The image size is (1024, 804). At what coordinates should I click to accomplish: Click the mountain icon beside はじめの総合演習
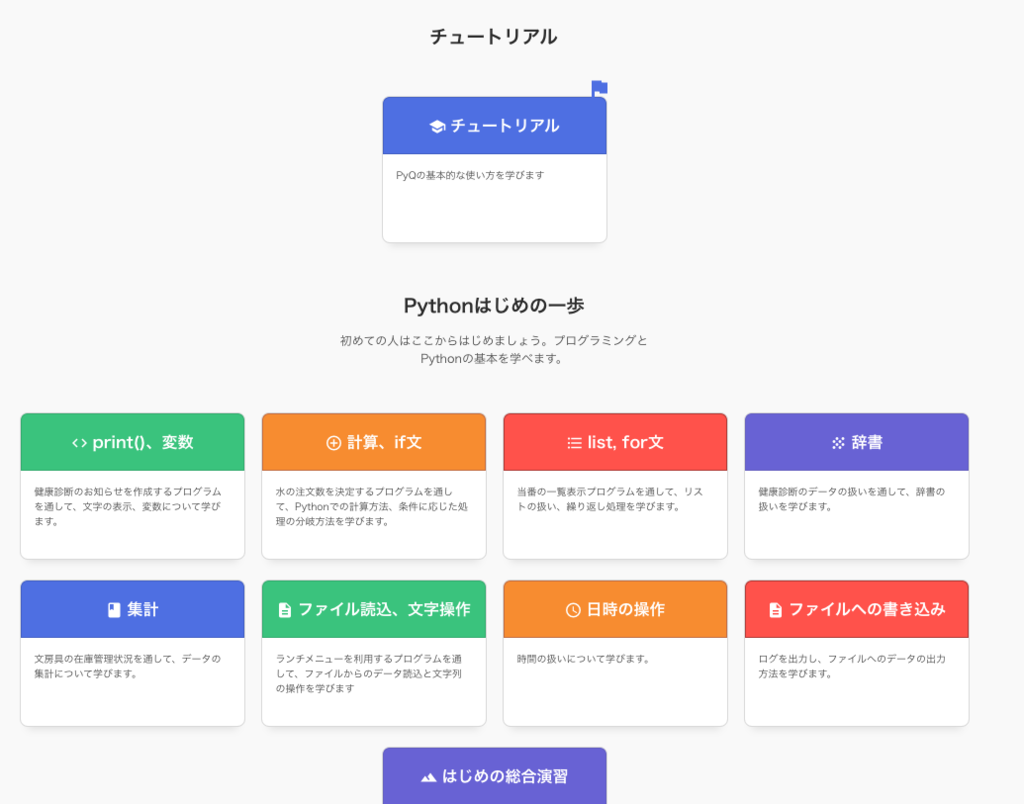(x=428, y=777)
